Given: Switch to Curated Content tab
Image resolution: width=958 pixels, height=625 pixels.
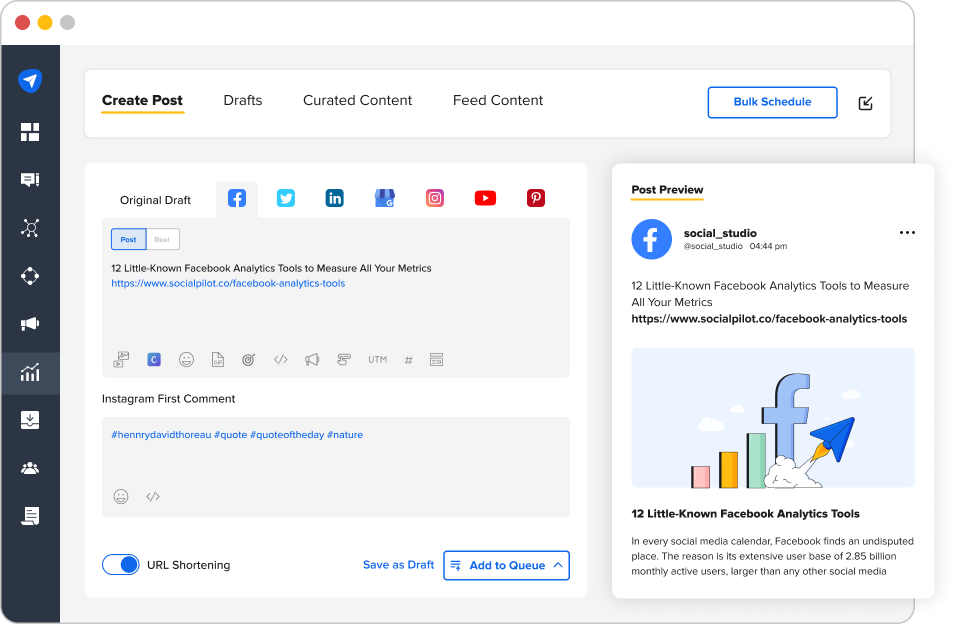Looking at the screenshot, I should click(357, 100).
